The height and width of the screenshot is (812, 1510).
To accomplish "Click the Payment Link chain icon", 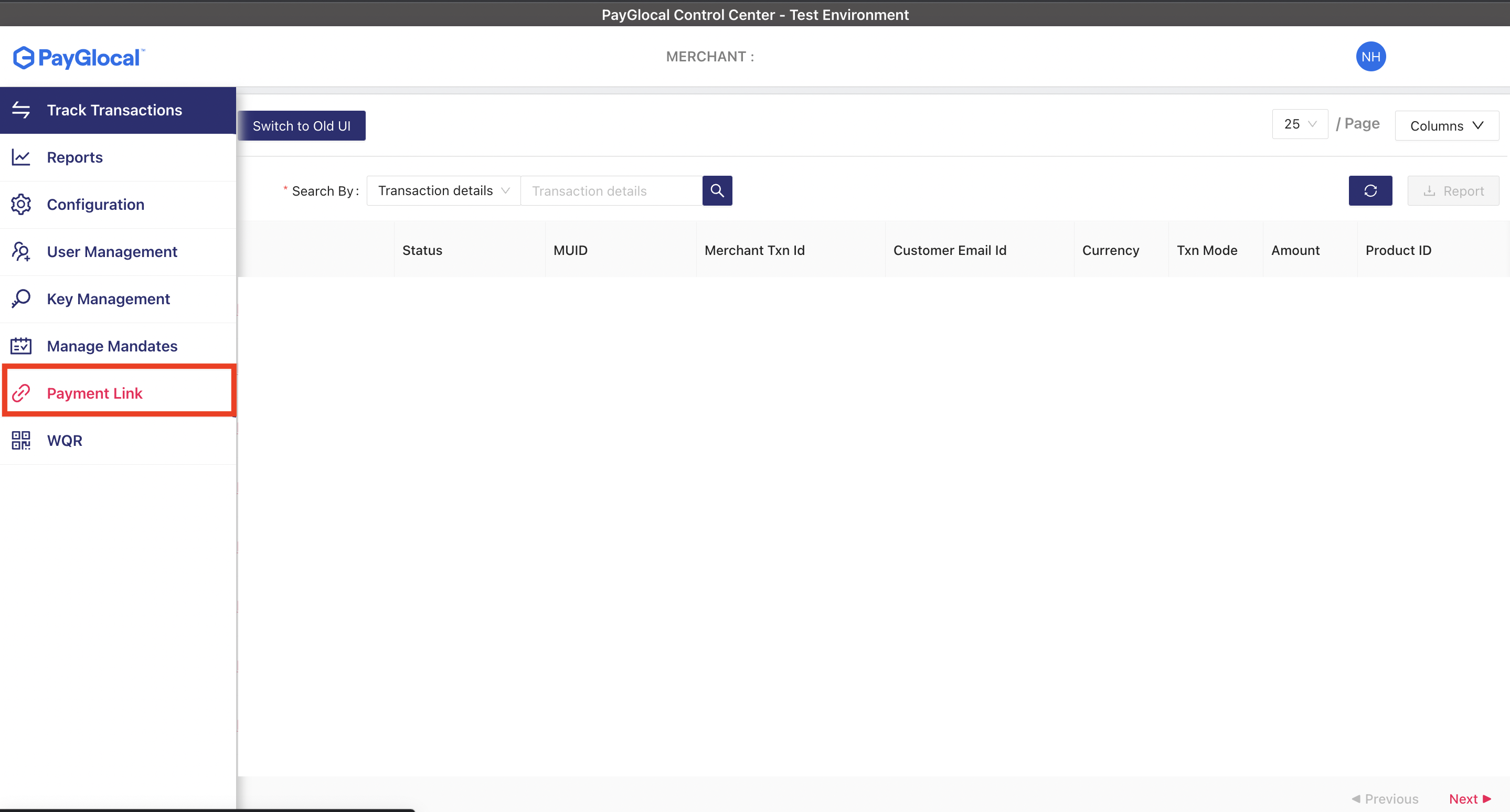I will point(21,393).
